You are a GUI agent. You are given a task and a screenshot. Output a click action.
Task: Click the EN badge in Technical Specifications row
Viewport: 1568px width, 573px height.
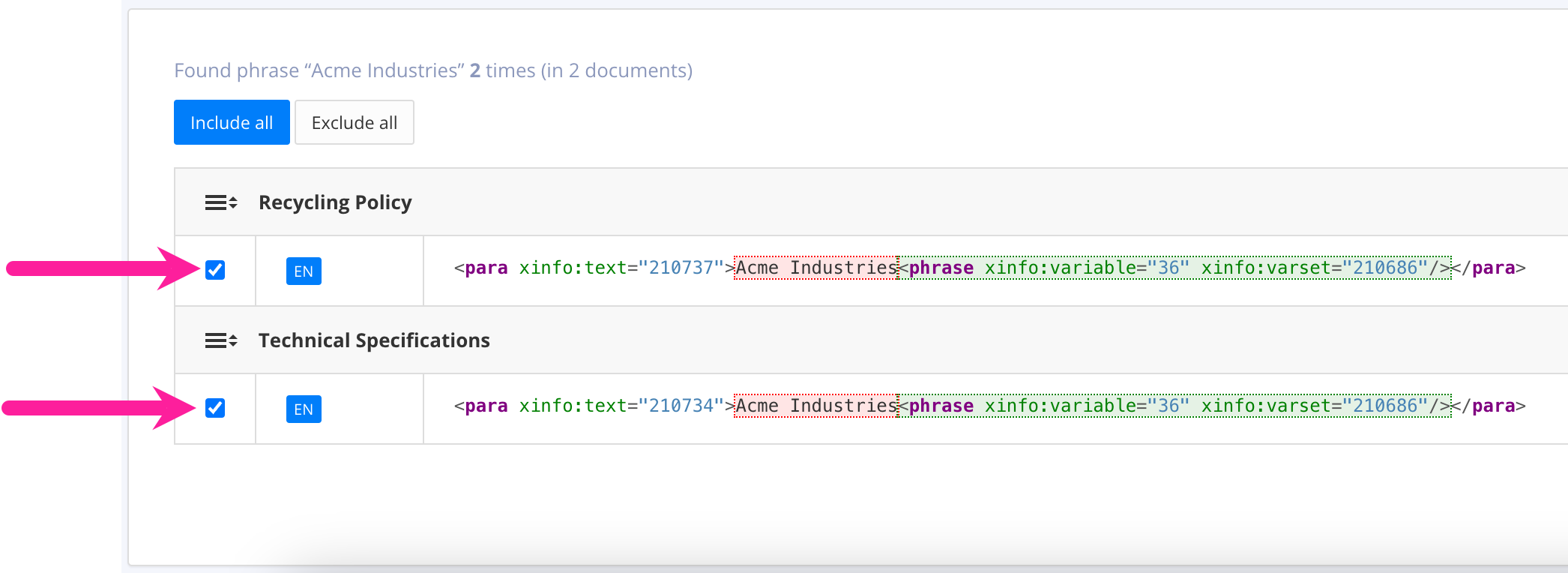(x=304, y=409)
